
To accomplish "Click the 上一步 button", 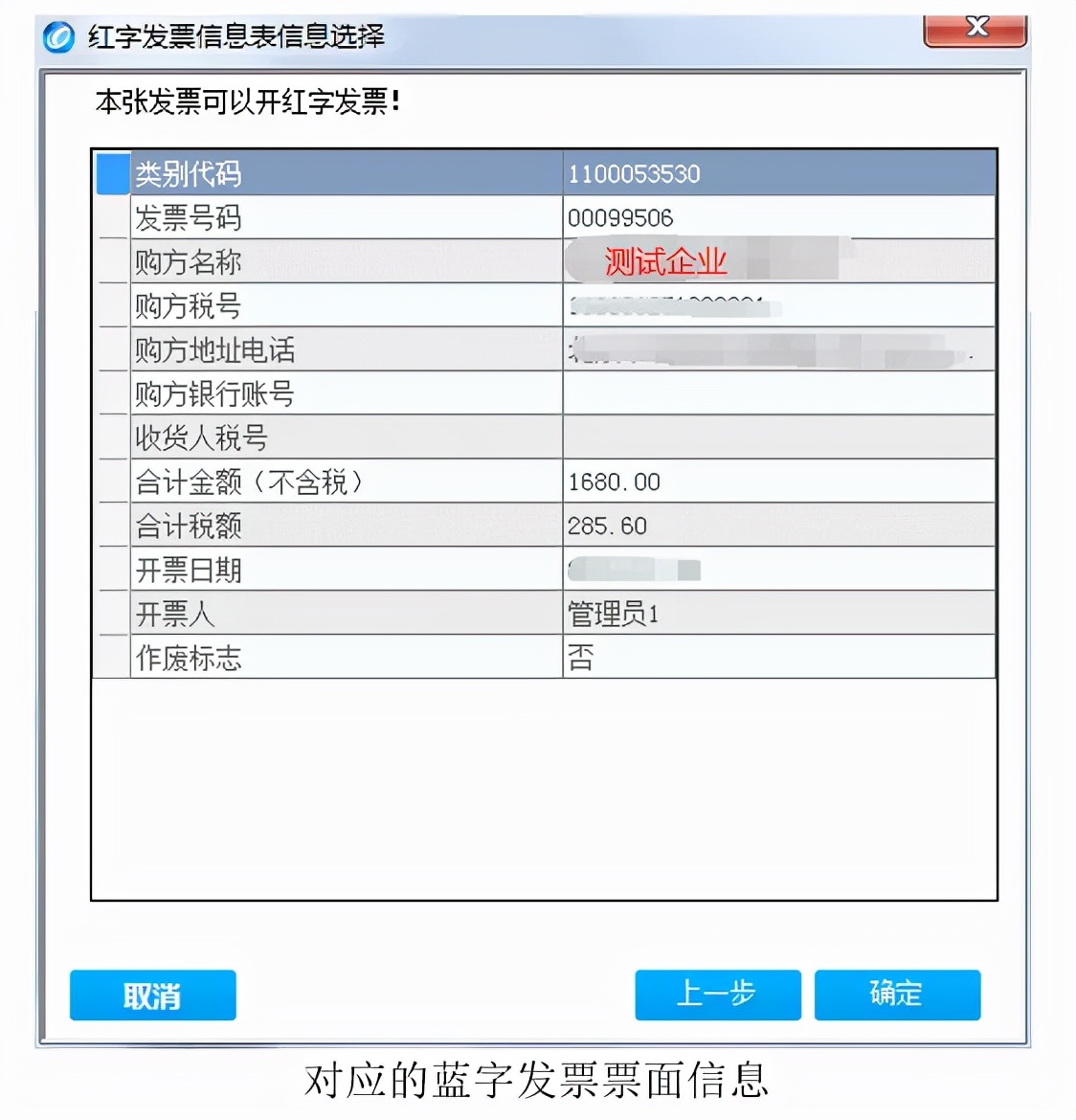I will [x=717, y=995].
